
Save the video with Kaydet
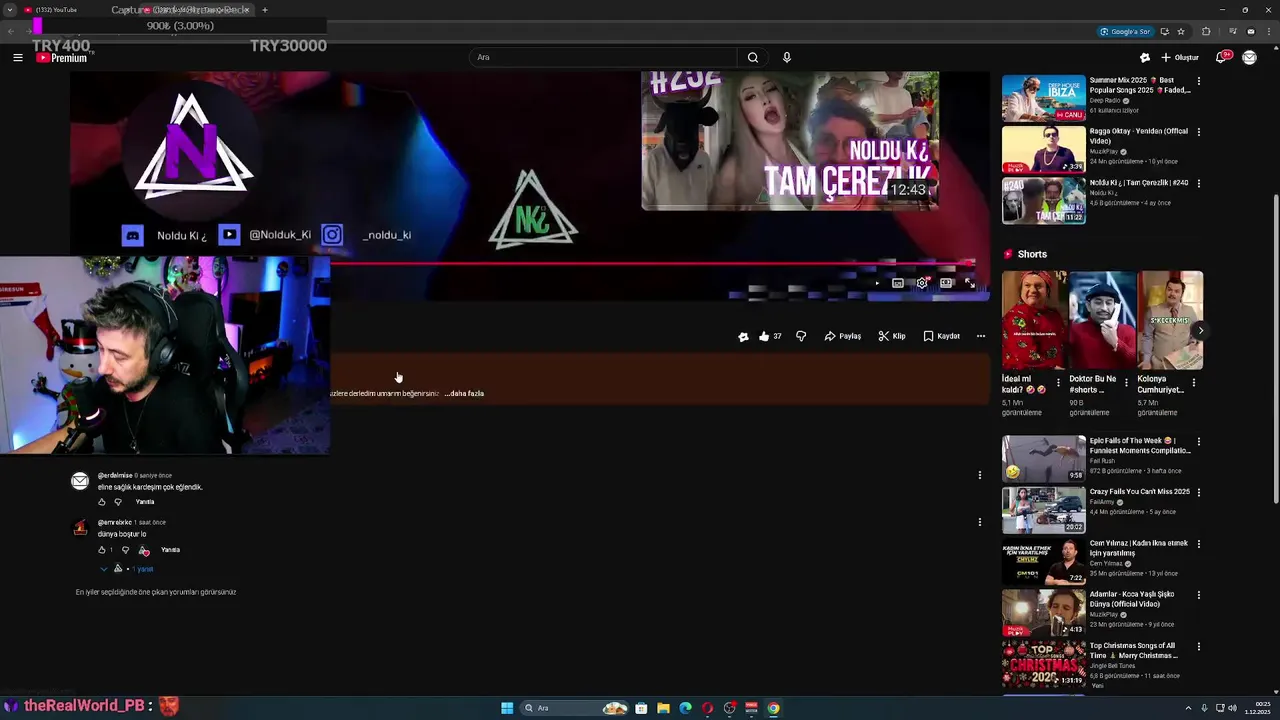942,336
